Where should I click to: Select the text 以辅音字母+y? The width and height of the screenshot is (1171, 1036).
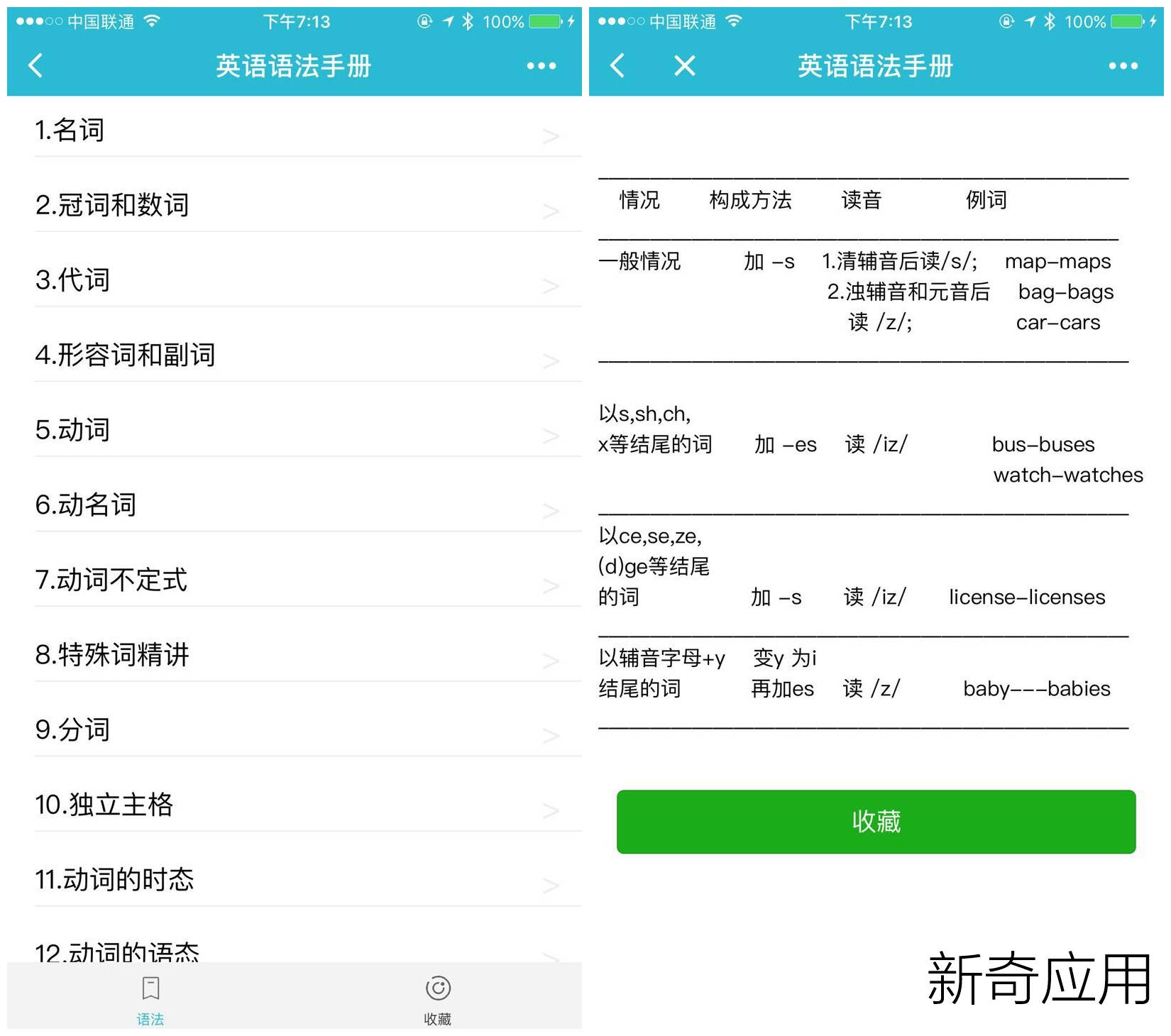(x=661, y=658)
